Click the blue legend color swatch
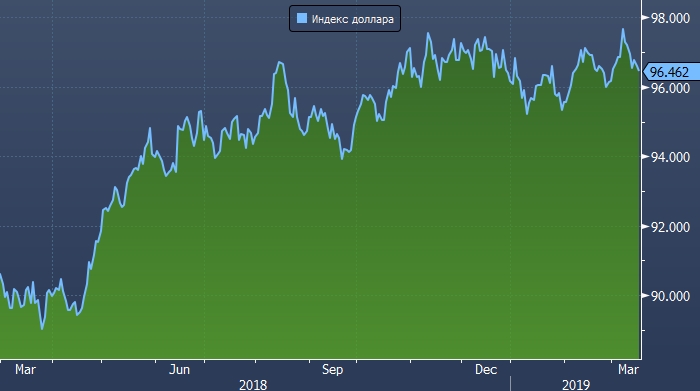This screenshot has height=391, width=700. click(x=302, y=18)
